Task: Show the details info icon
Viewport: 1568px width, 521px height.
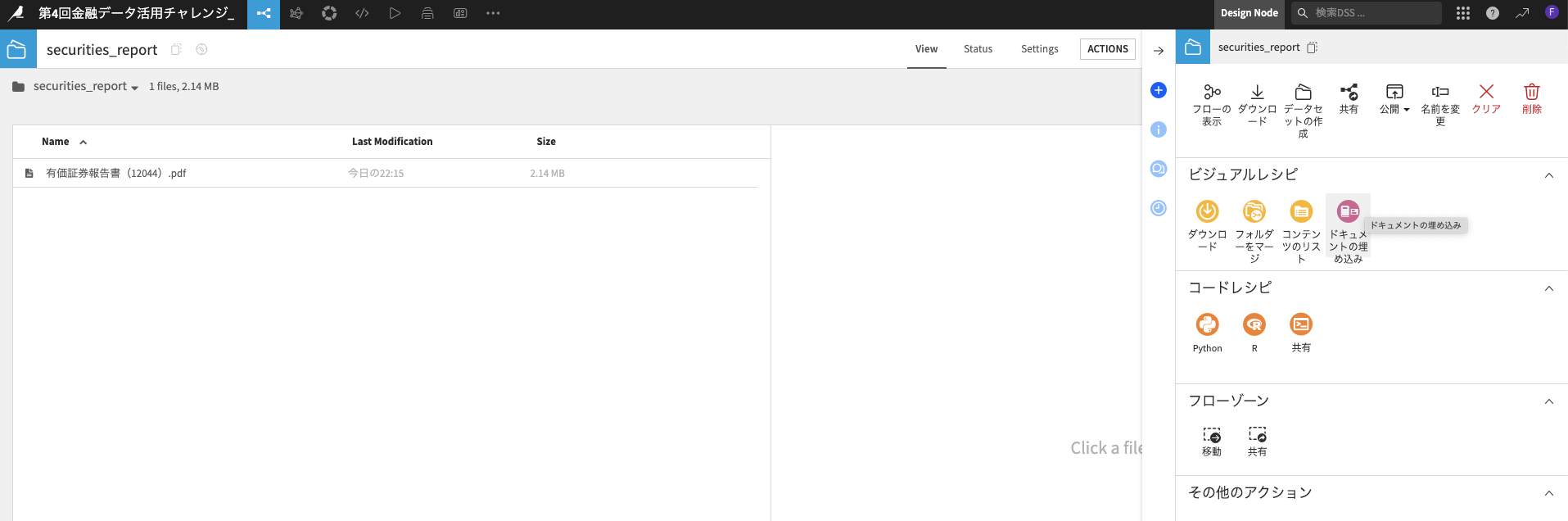Action: coord(1159,129)
